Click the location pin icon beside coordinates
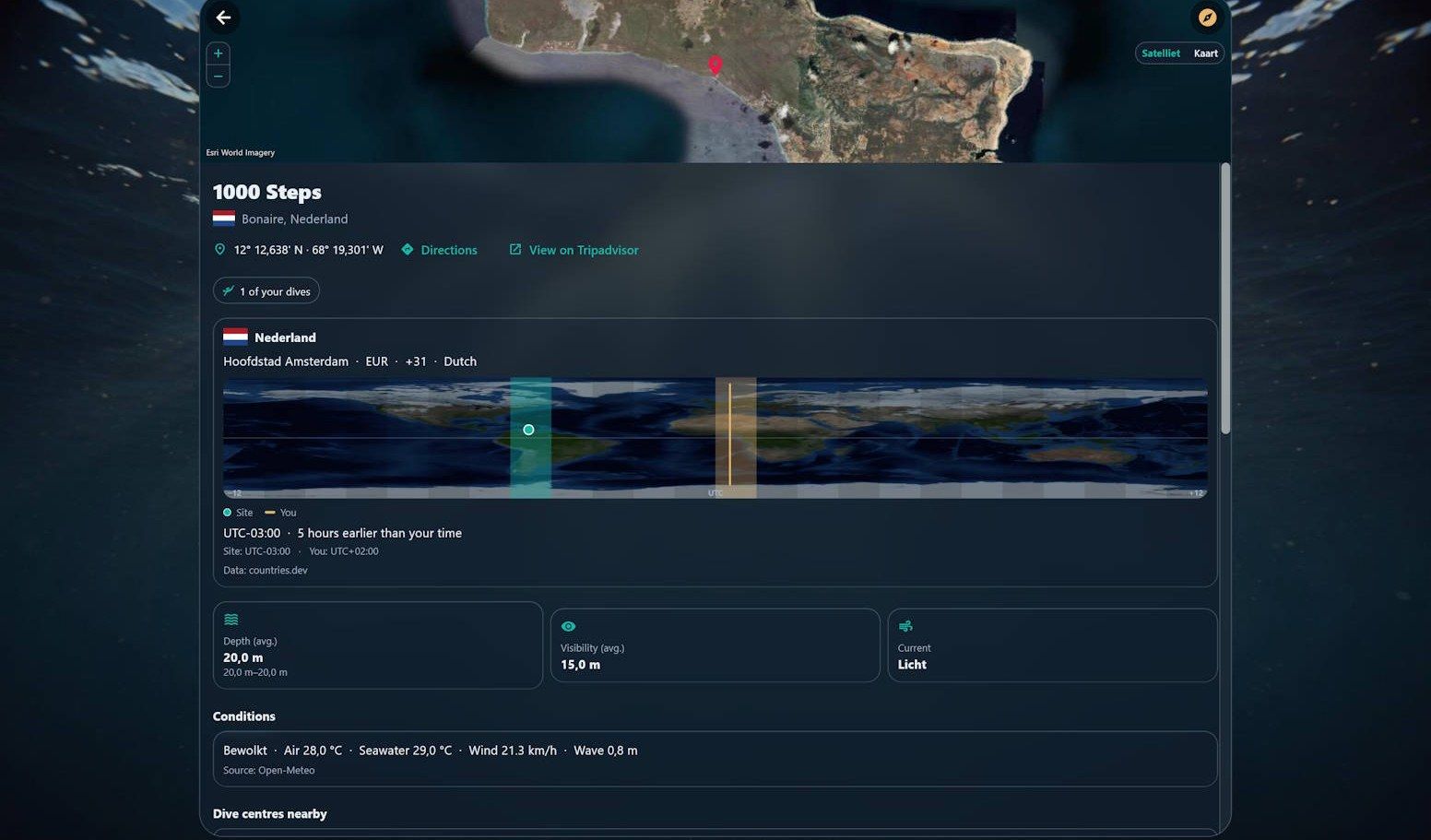Image resolution: width=1431 pixels, height=840 pixels. tap(219, 250)
